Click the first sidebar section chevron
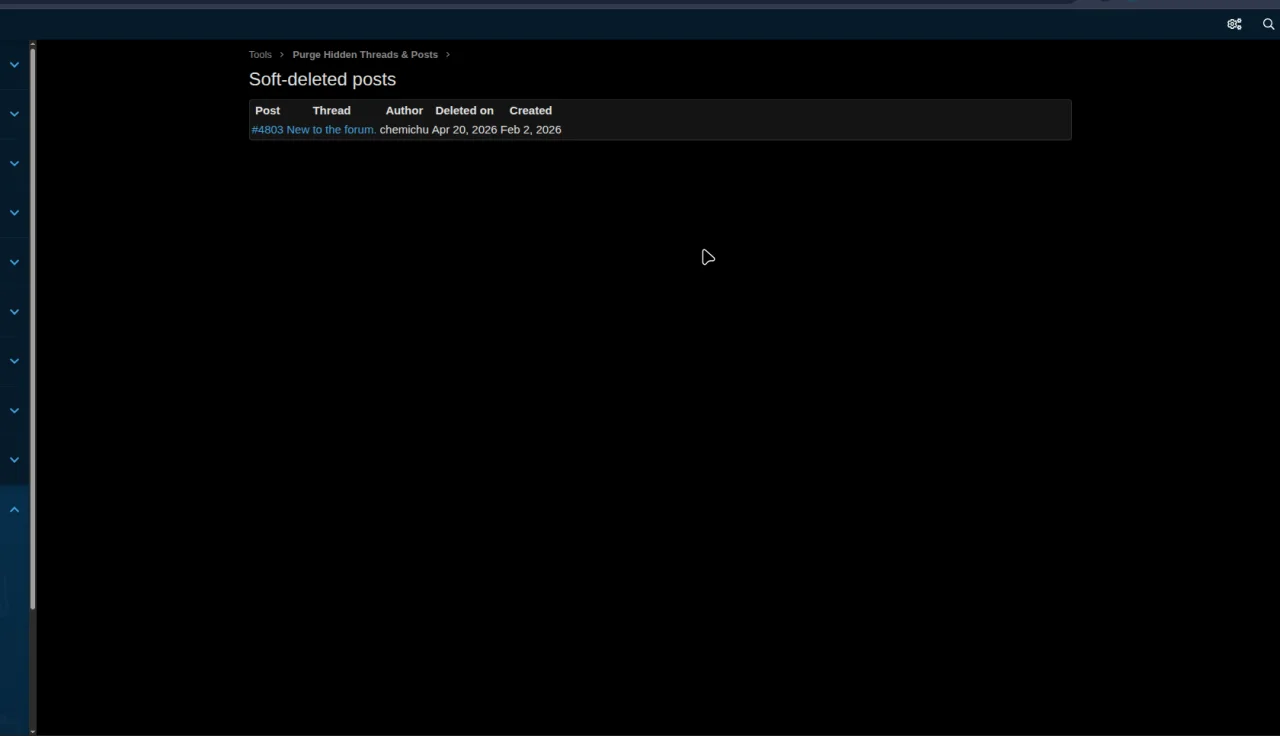Viewport: 1280px width, 736px height. pyautogui.click(x=14, y=64)
